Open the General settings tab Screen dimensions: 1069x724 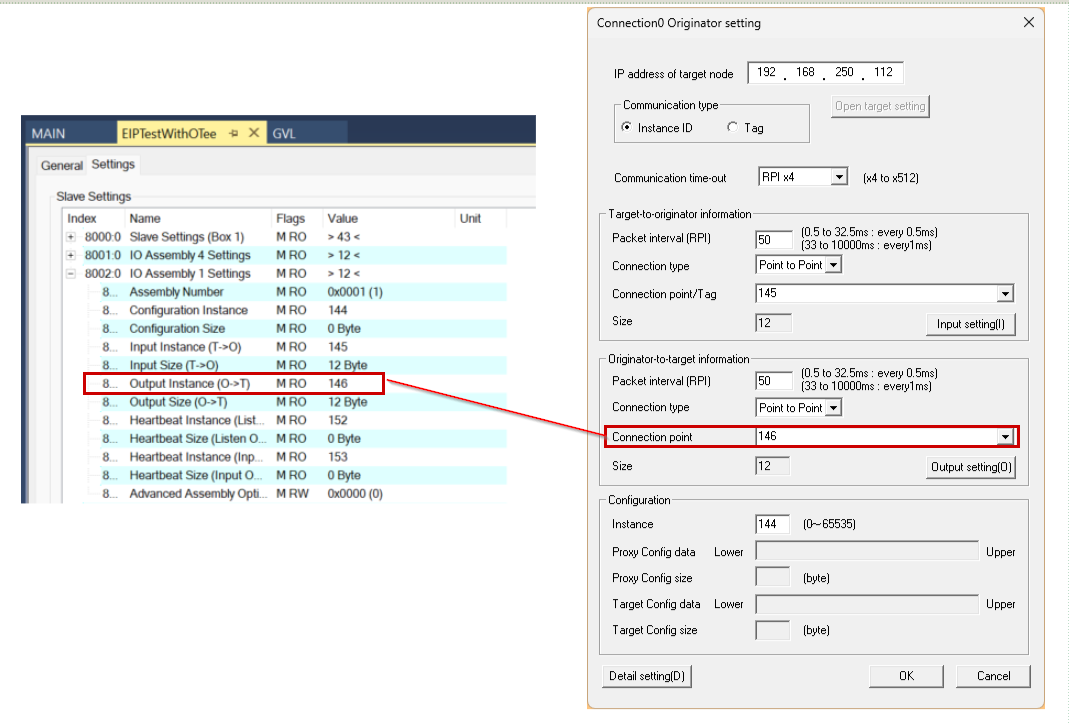pos(62,165)
